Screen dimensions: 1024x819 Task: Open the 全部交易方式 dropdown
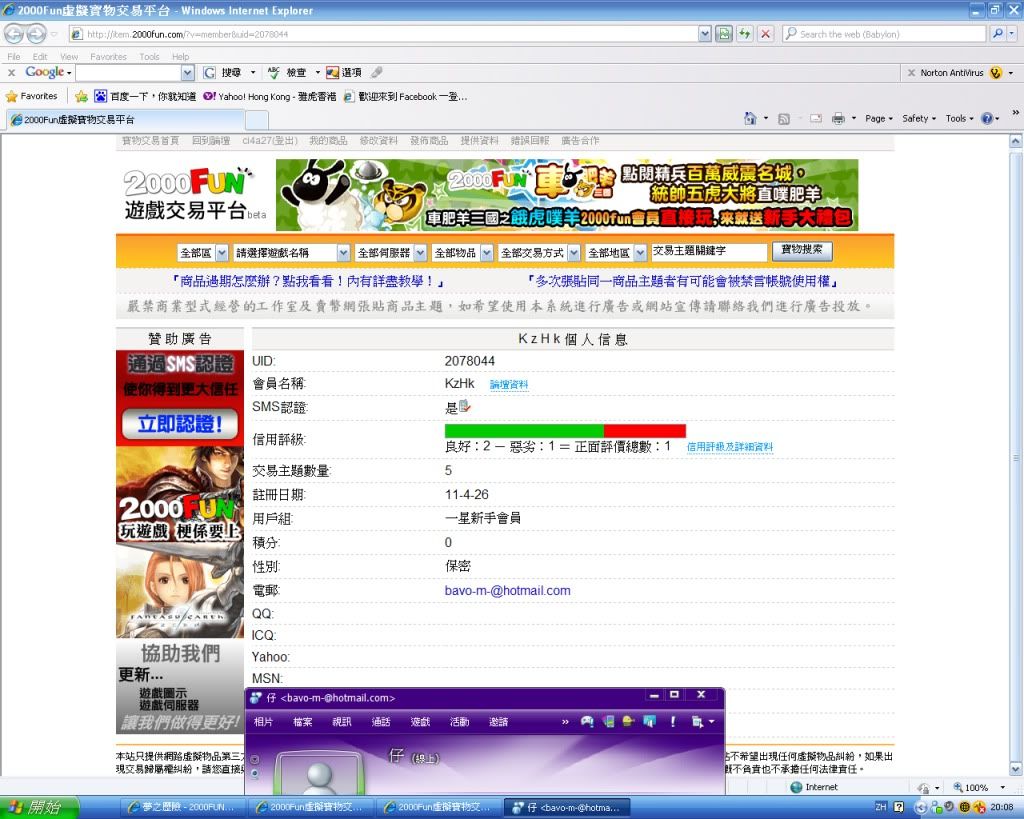(538, 253)
